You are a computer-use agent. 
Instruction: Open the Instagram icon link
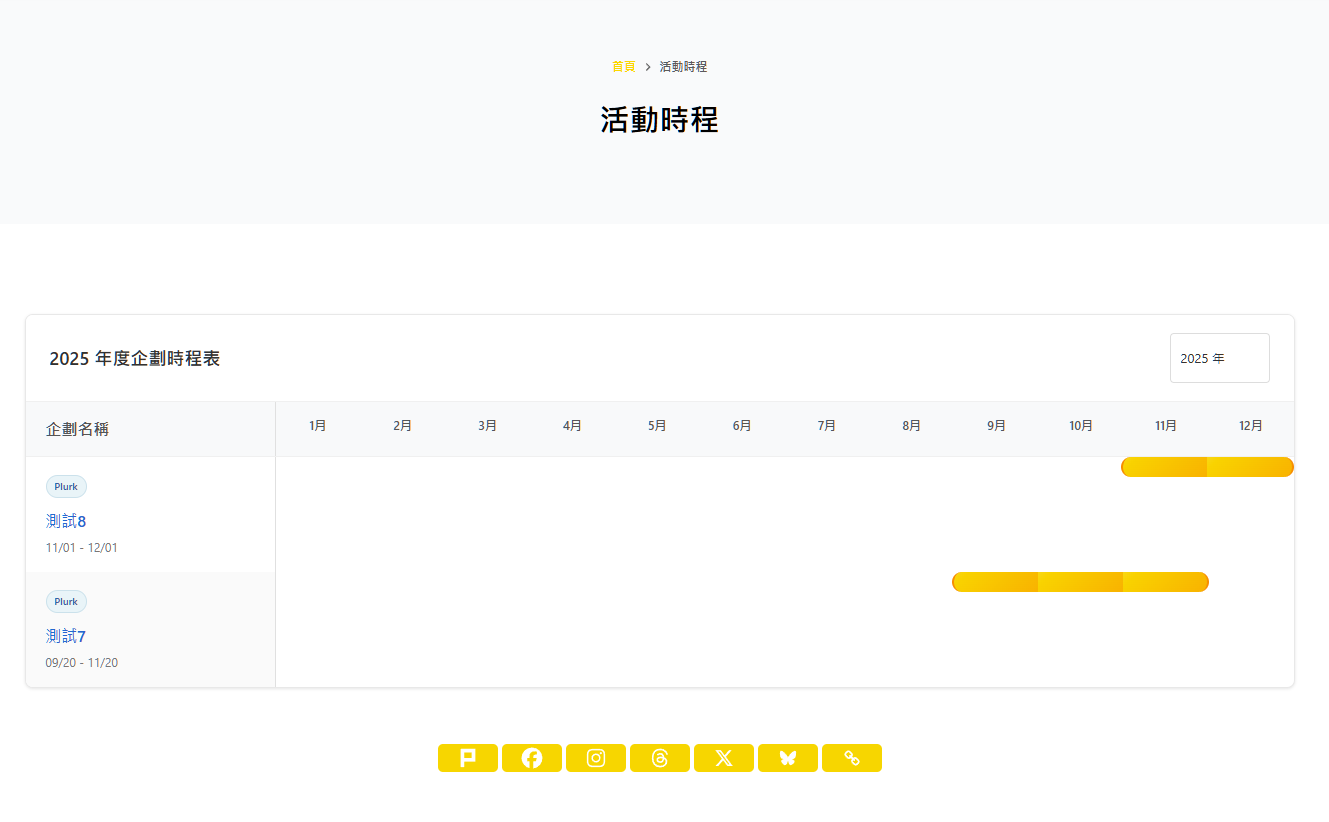(x=595, y=758)
